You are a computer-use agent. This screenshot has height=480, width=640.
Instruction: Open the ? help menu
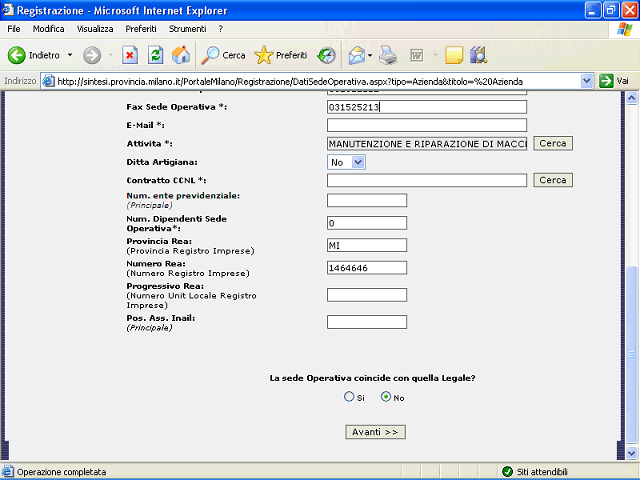coord(220,29)
